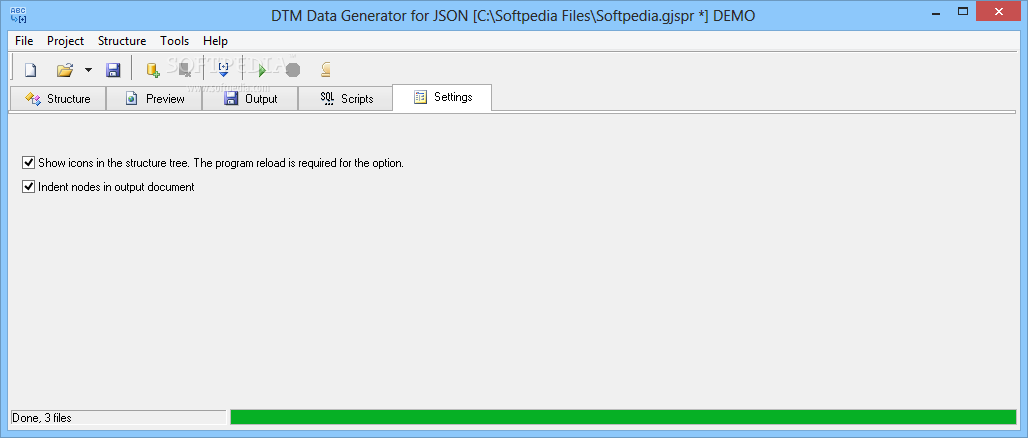Image resolution: width=1028 pixels, height=438 pixels.
Task: Click the orange stamp toolbar icon
Action: (325, 70)
